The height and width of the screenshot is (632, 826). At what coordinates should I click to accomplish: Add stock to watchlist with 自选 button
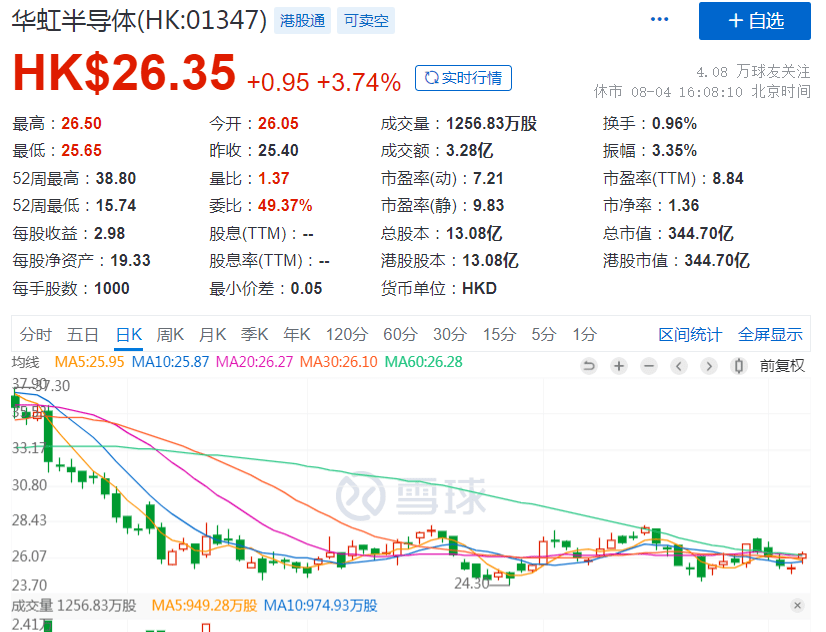[755, 21]
